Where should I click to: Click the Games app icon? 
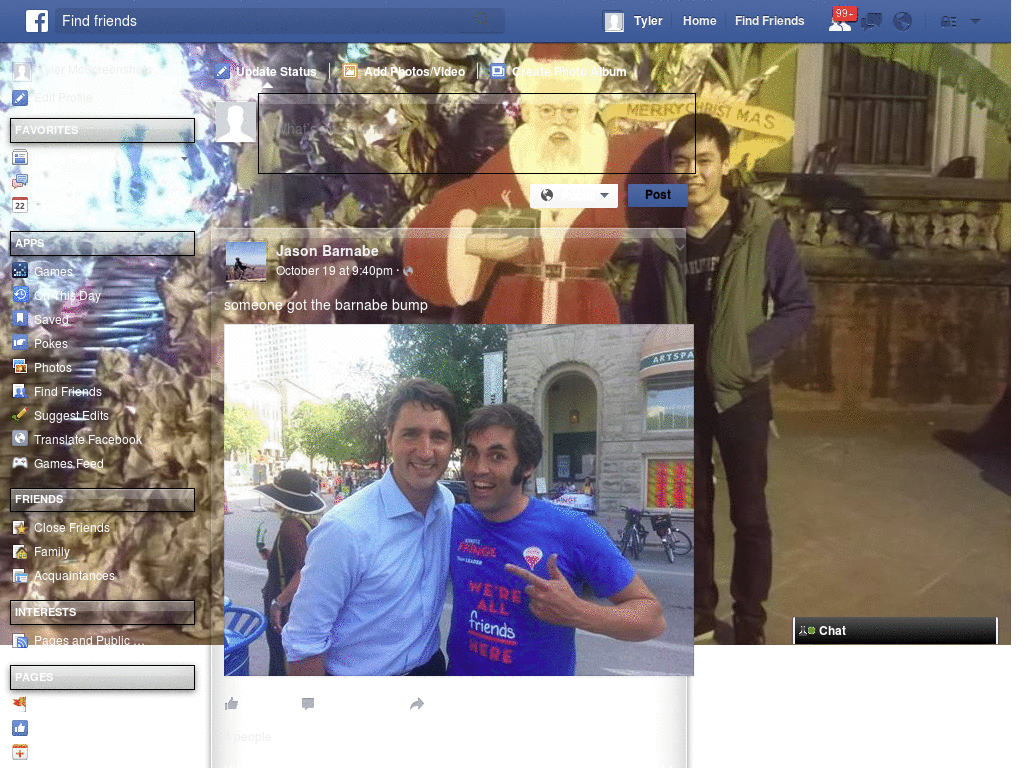coord(20,270)
